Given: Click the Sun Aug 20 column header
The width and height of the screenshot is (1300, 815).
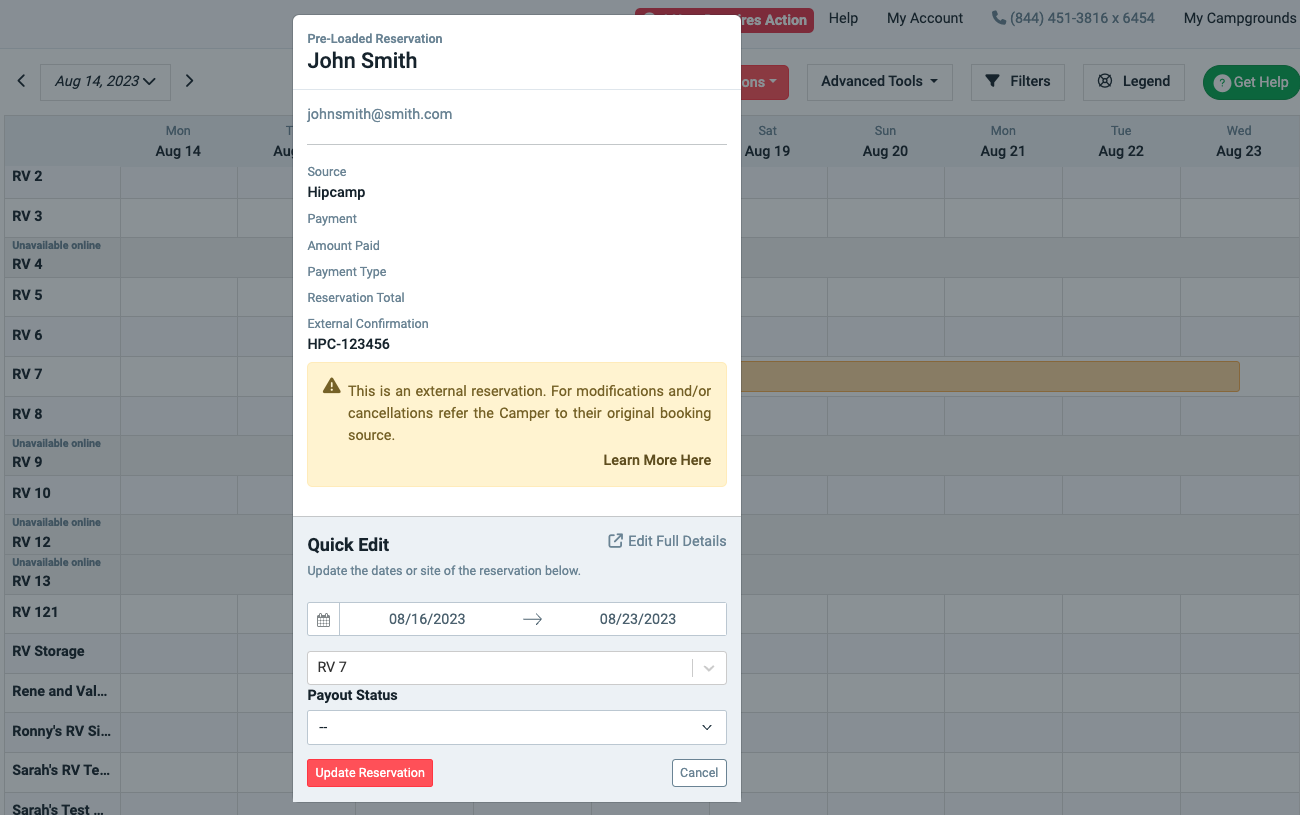Looking at the screenshot, I should (x=885, y=141).
